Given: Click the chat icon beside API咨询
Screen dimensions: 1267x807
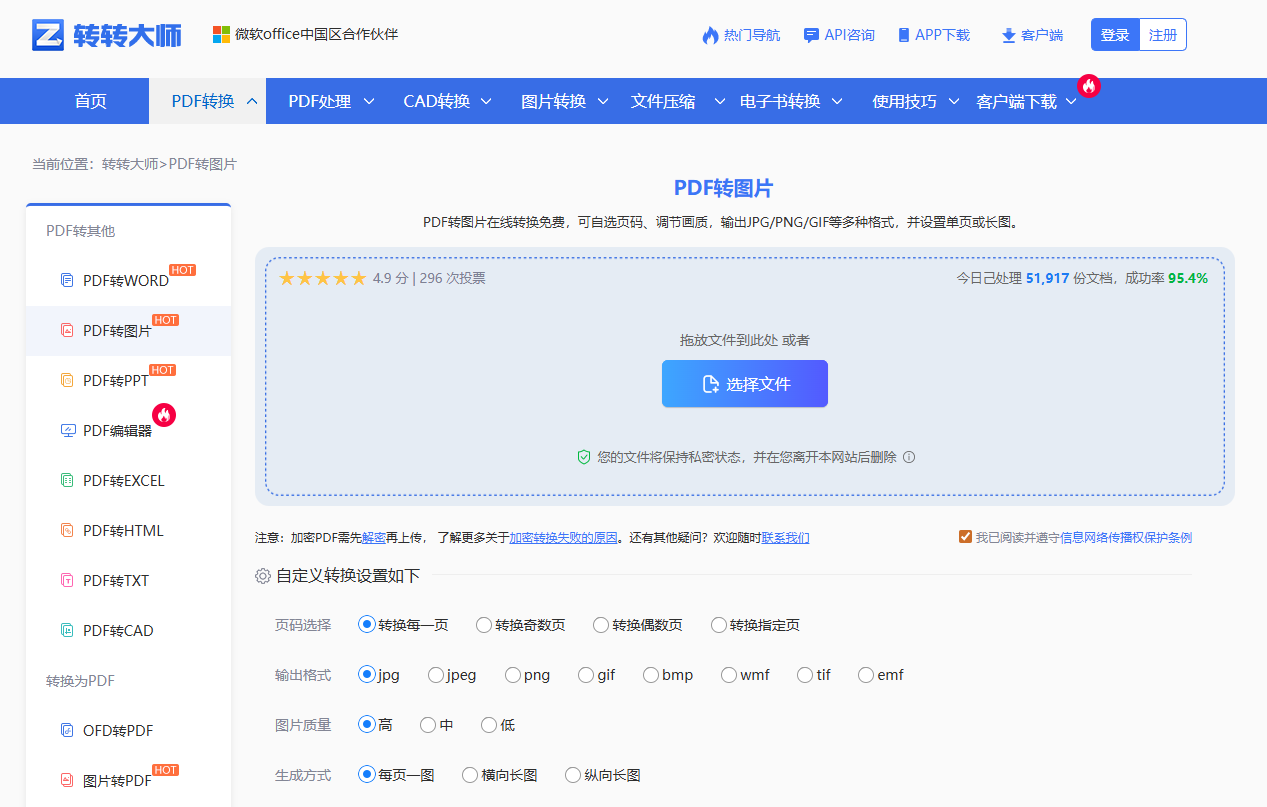Looking at the screenshot, I should click(x=811, y=35).
